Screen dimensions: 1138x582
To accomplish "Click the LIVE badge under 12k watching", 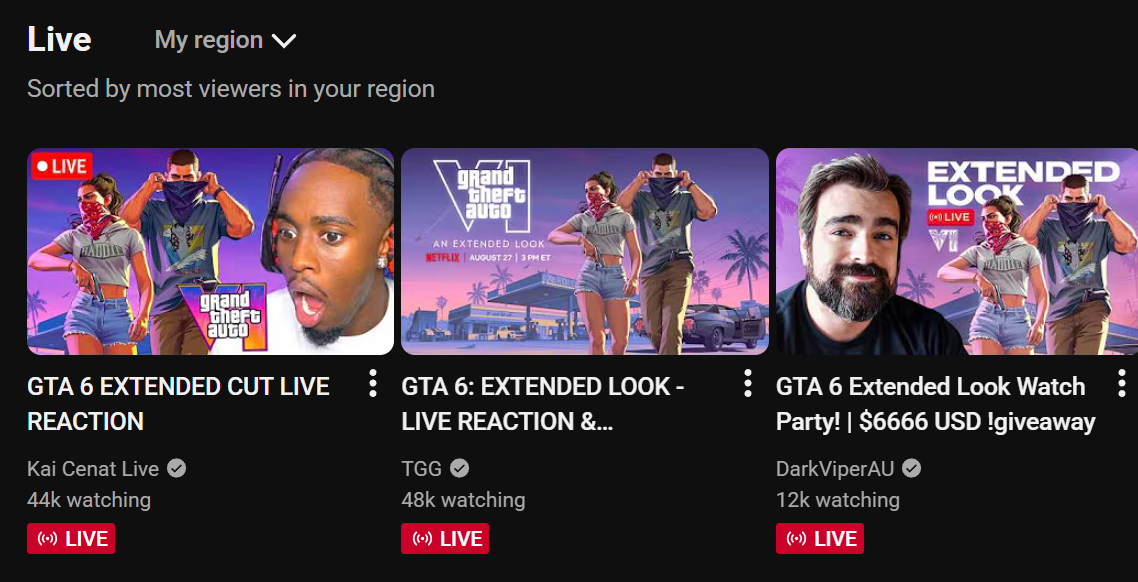I will (x=819, y=538).
